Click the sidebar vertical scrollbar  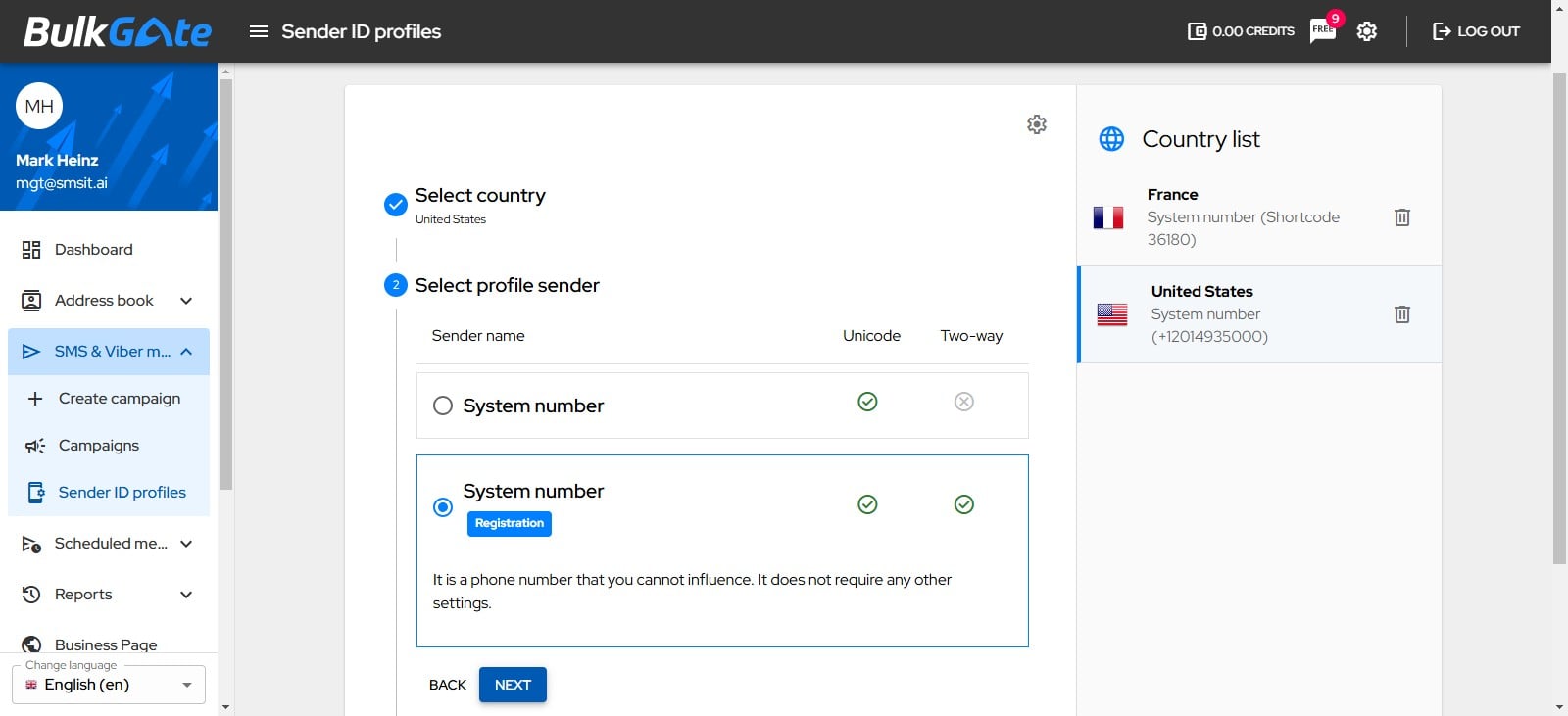pos(225,284)
